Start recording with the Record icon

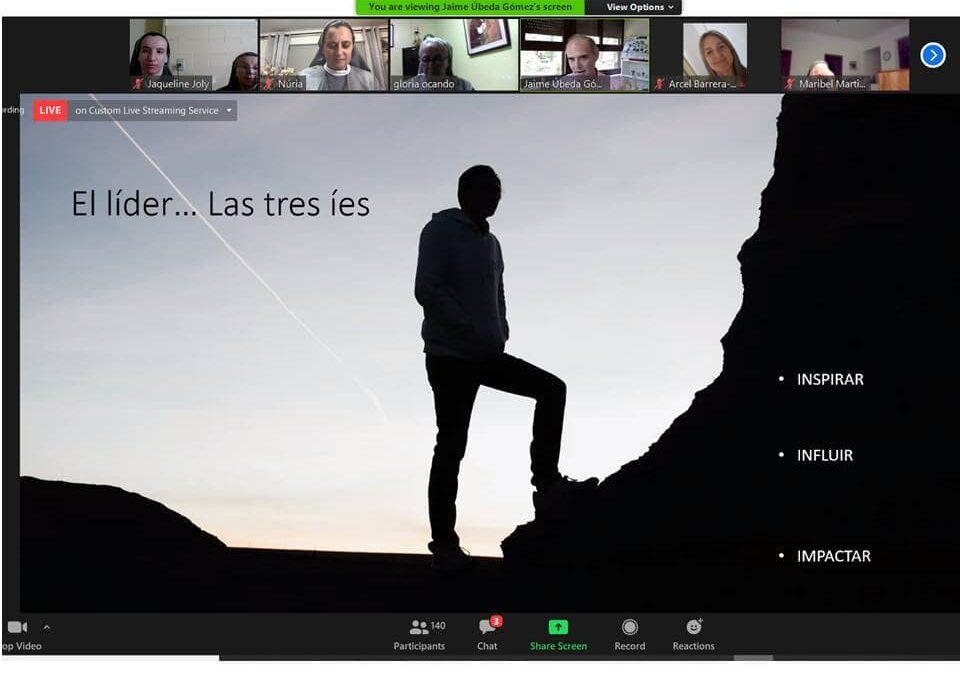coord(629,627)
